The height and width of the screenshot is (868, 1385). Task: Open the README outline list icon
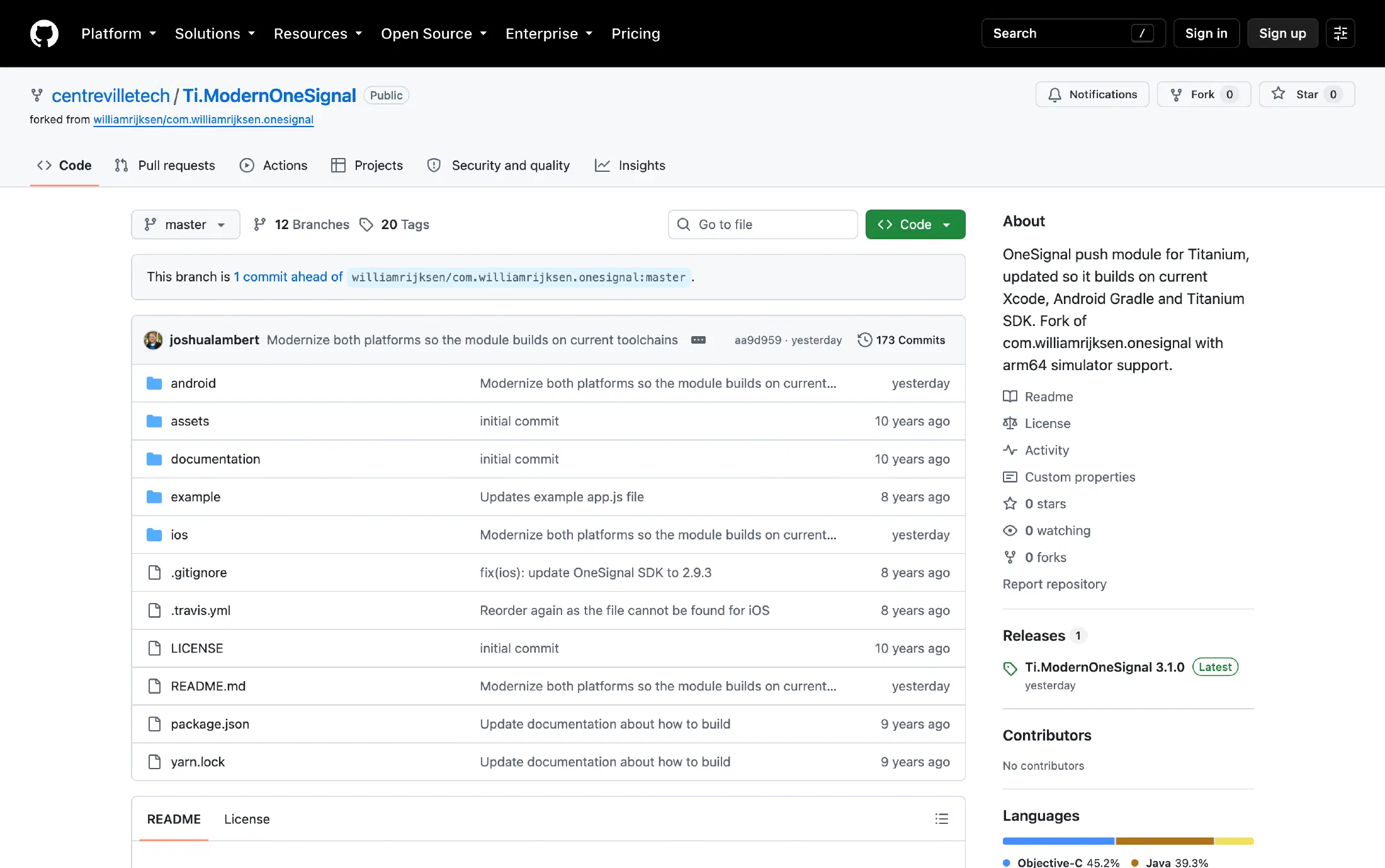point(942,819)
